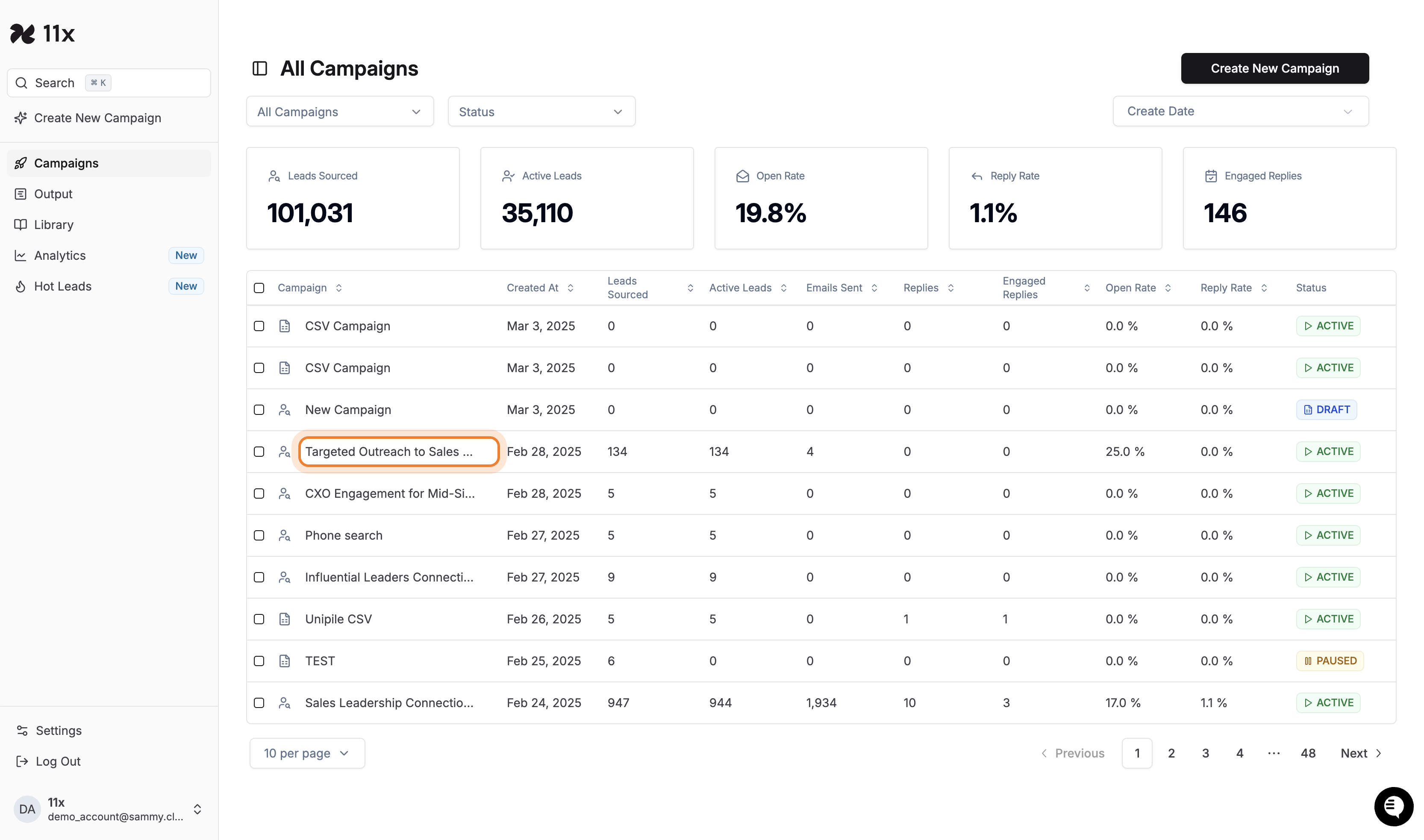Click the file icon for Unipile CSV
This screenshot has height=840, width=1424.
click(x=285, y=619)
